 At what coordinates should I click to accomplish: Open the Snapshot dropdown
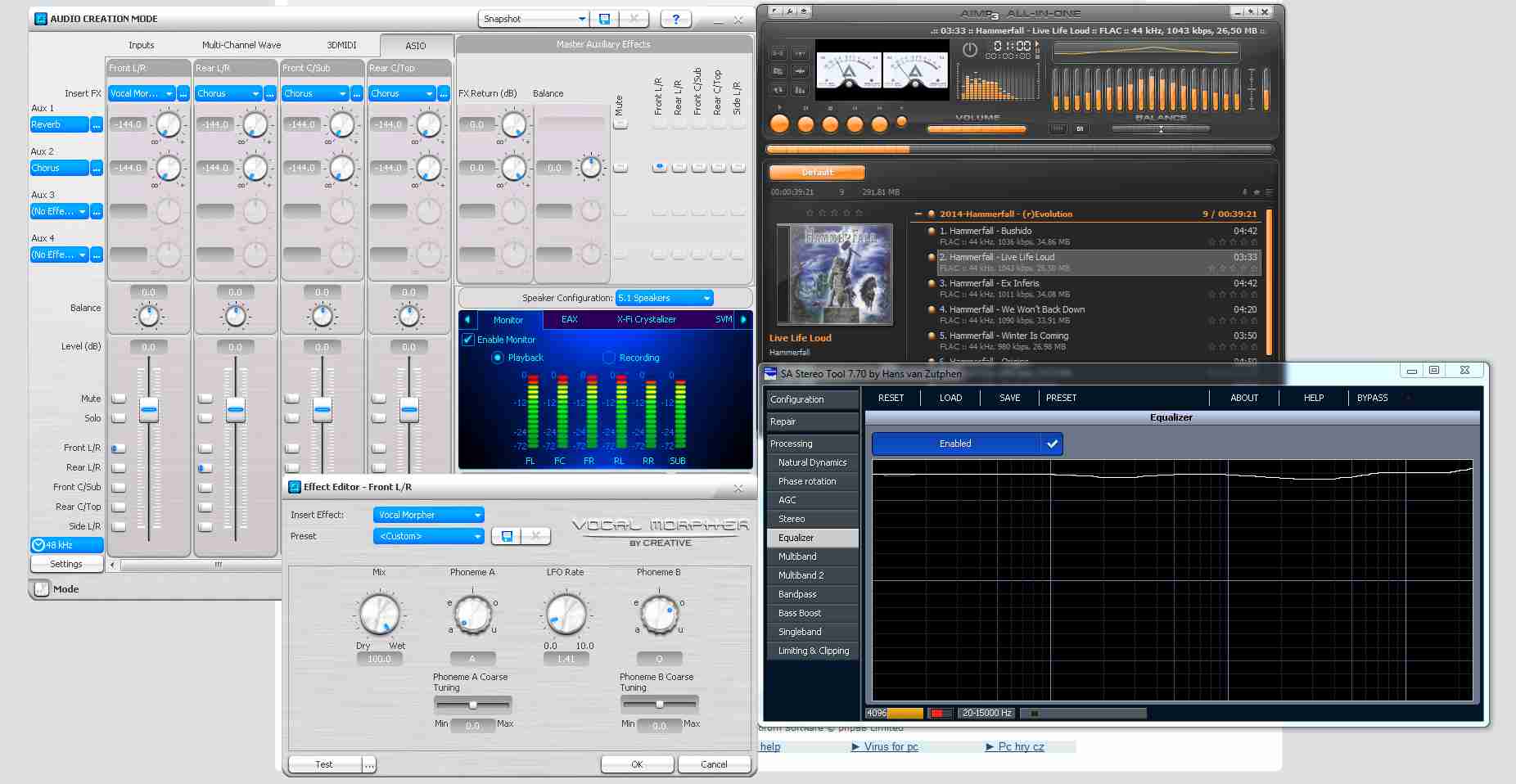tap(534, 19)
